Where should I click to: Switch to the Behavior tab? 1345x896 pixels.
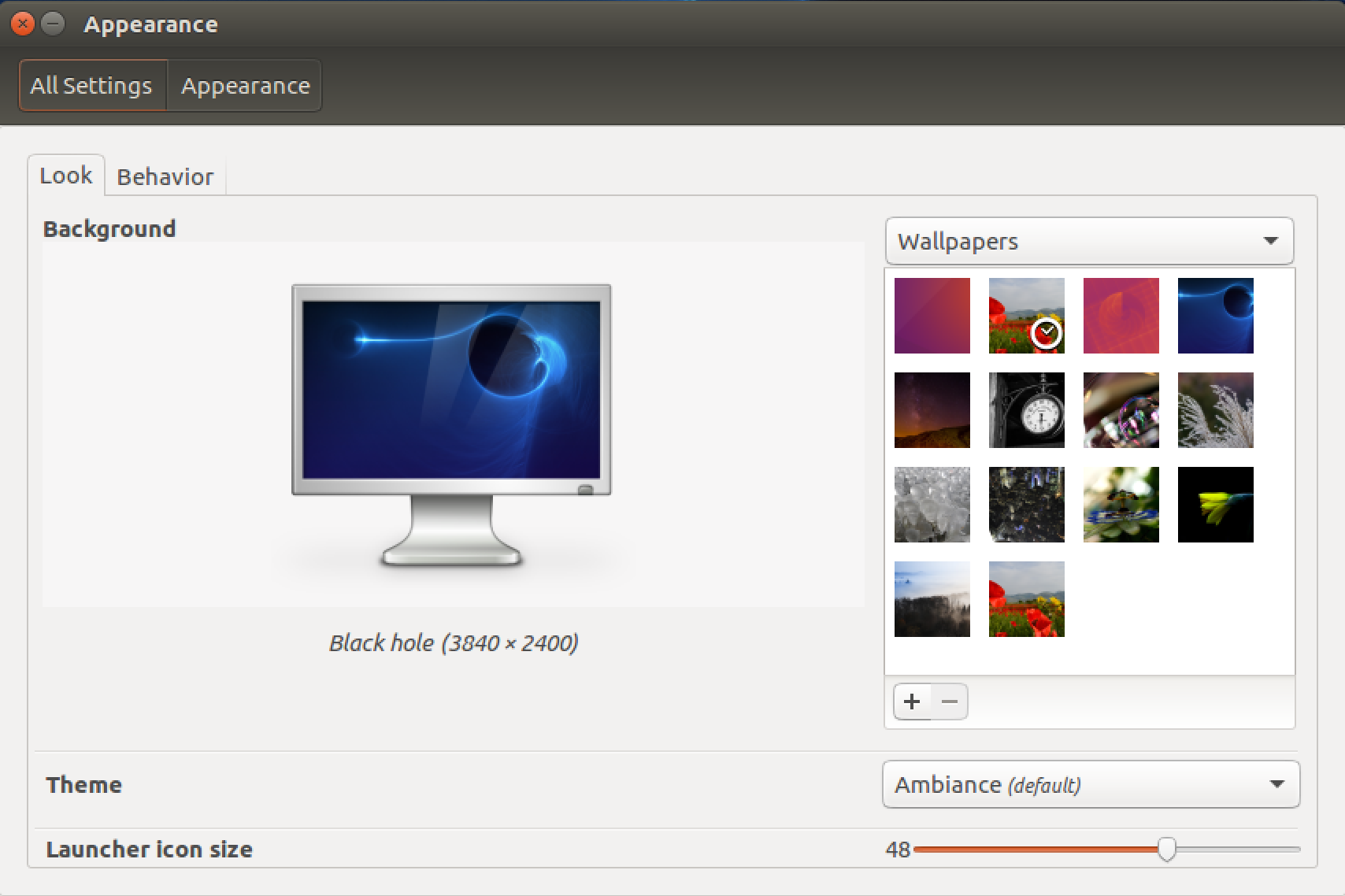(x=165, y=176)
